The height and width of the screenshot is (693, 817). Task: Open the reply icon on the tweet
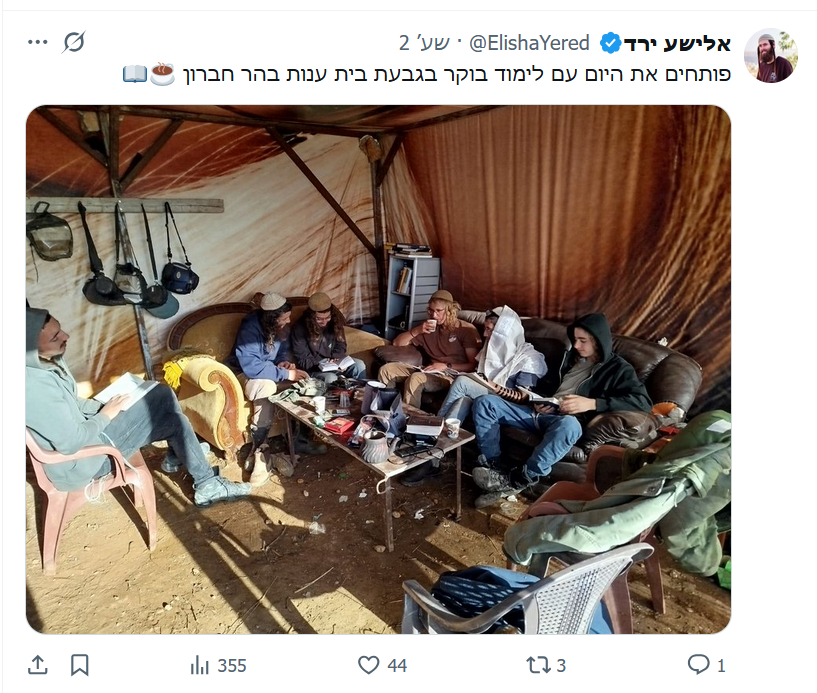(698, 664)
